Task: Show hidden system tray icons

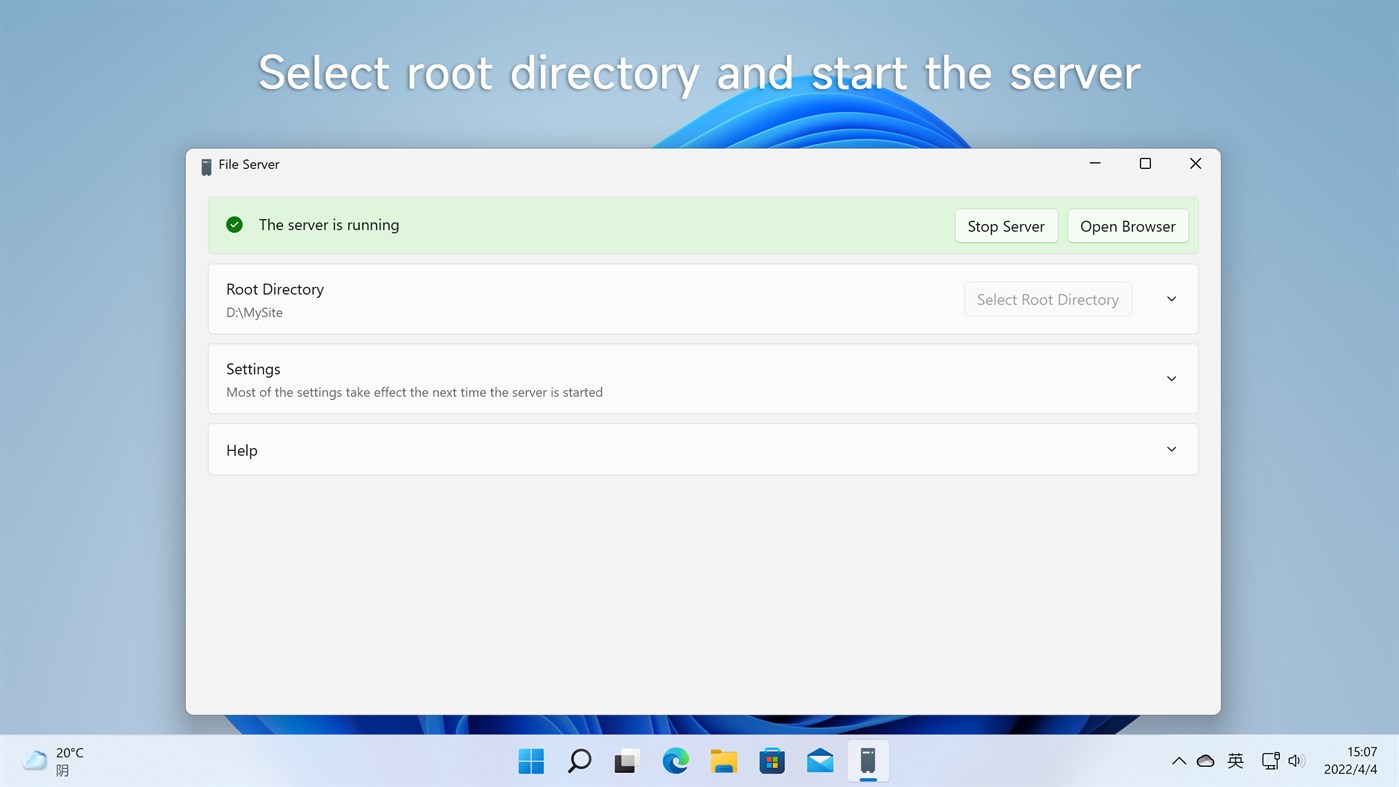Action: tap(1179, 761)
